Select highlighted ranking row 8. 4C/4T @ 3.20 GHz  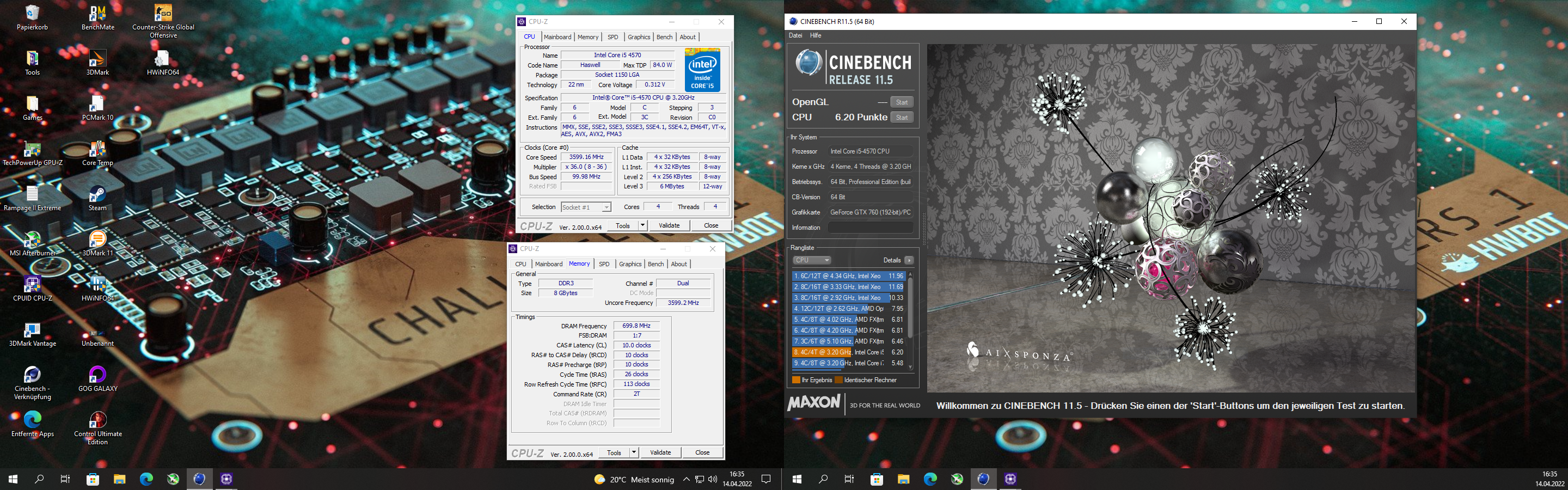click(x=849, y=352)
